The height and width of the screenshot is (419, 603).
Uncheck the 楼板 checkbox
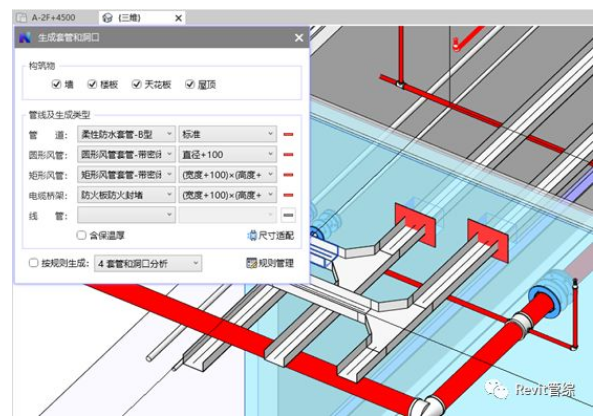(92, 84)
